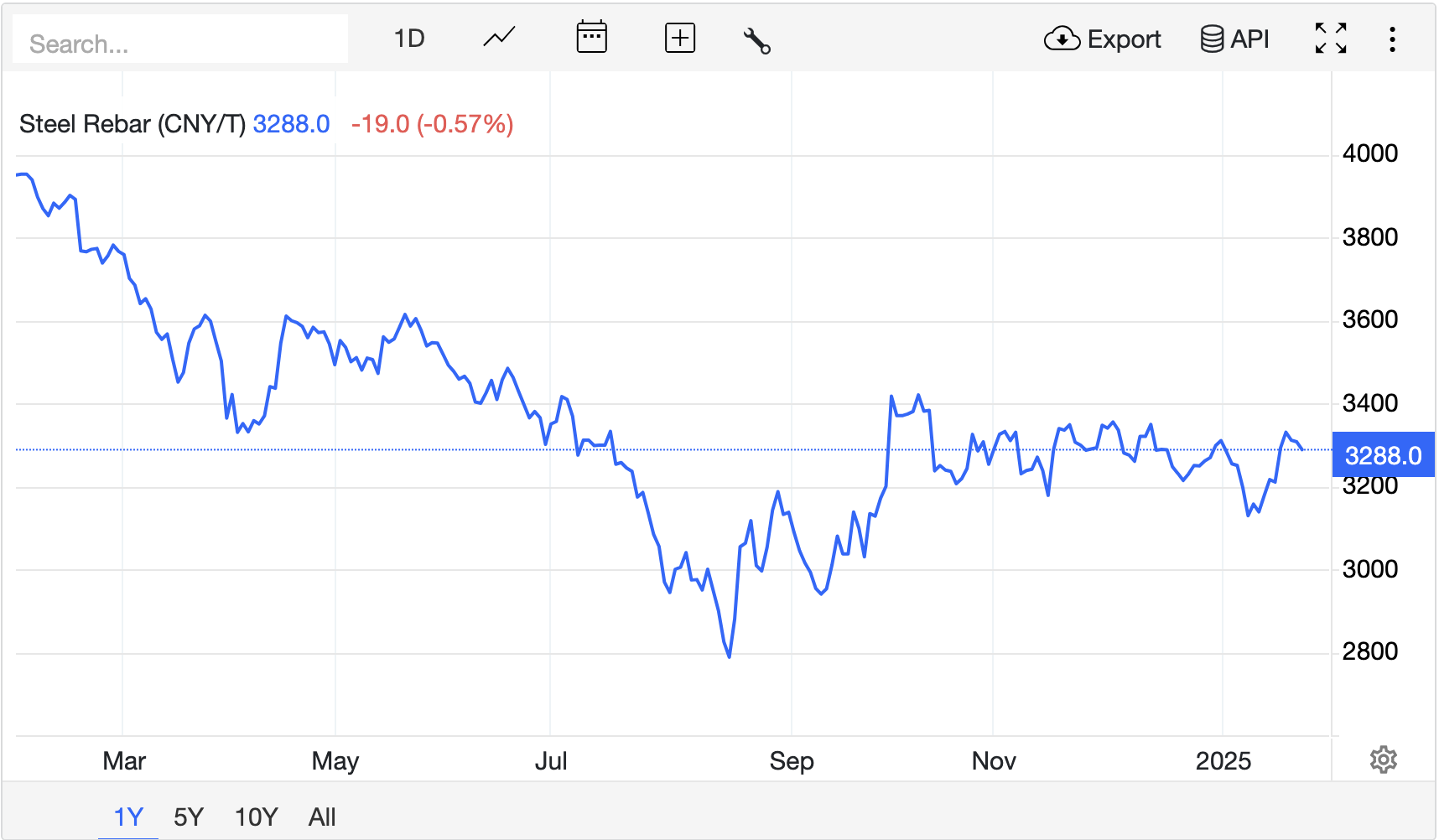Click the -19.0 (-0.57%) change value
The image size is (1439, 840).
(x=432, y=124)
